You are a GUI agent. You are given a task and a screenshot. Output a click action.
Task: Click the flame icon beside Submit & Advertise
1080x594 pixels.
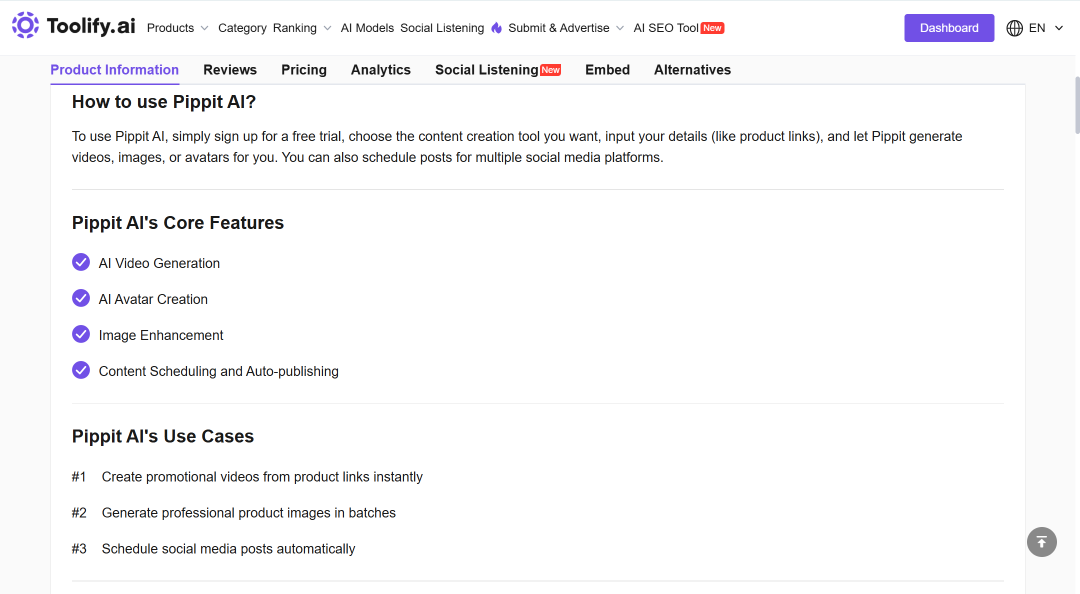pyautogui.click(x=497, y=28)
